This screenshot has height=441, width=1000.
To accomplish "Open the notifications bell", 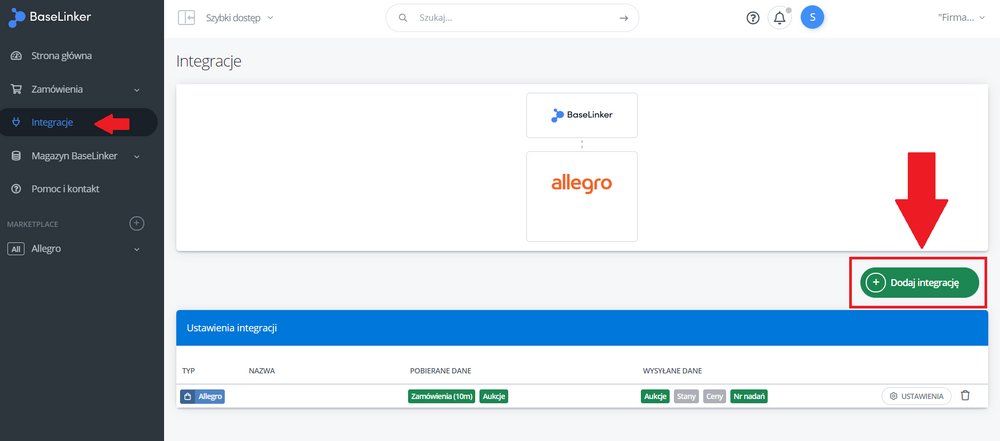I will (779, 18).
